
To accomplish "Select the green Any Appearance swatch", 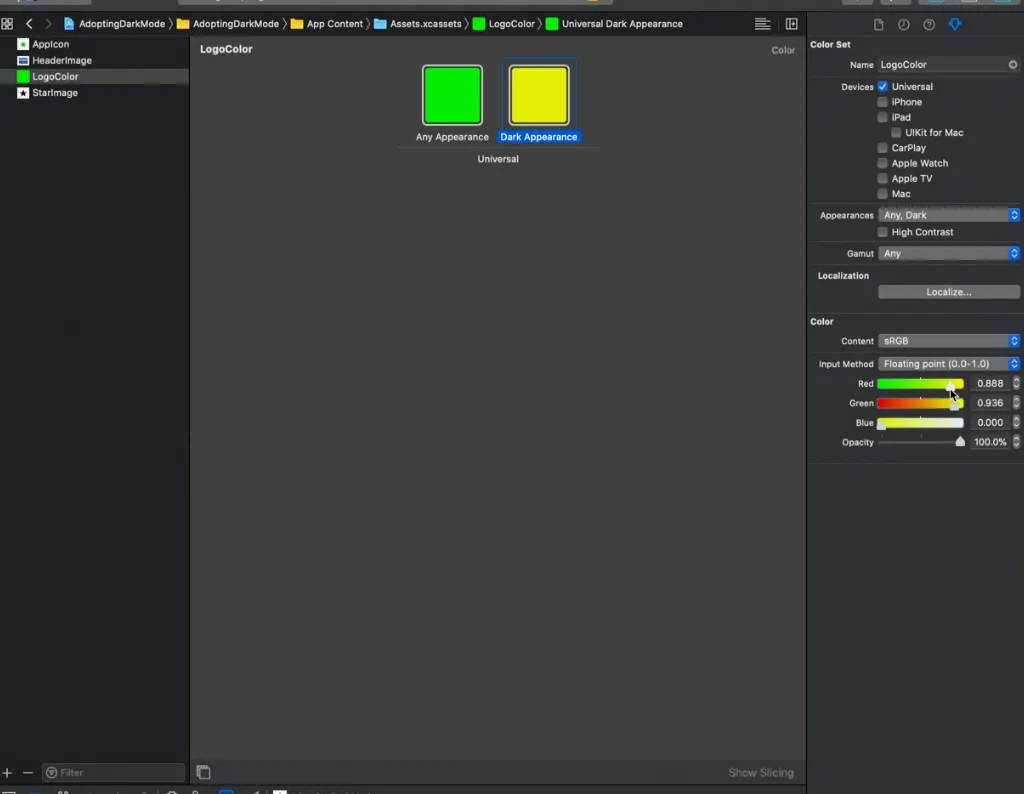I will [452, 95].
